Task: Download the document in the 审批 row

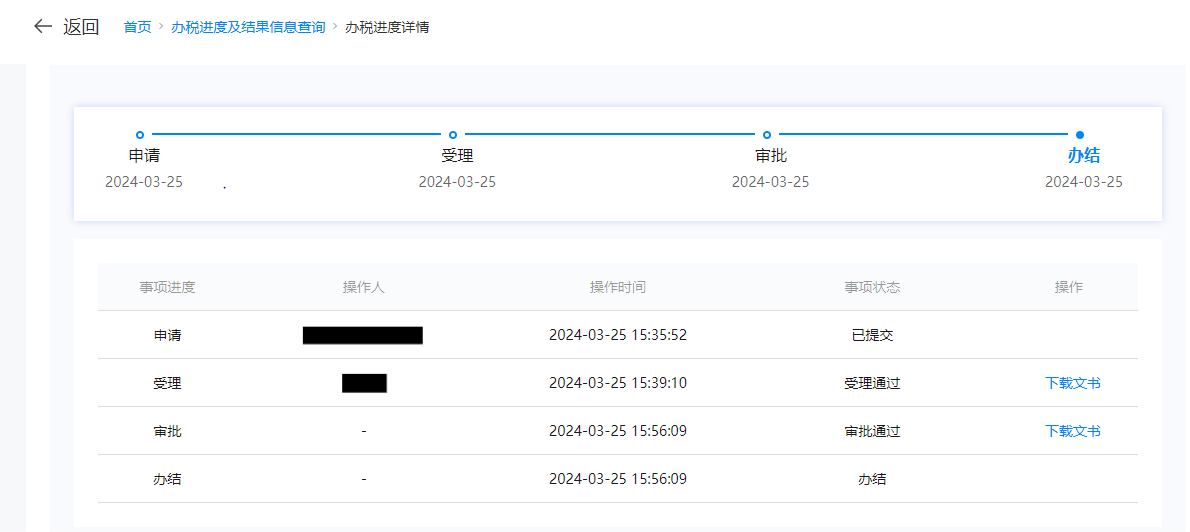Action: pos(1072,431)
